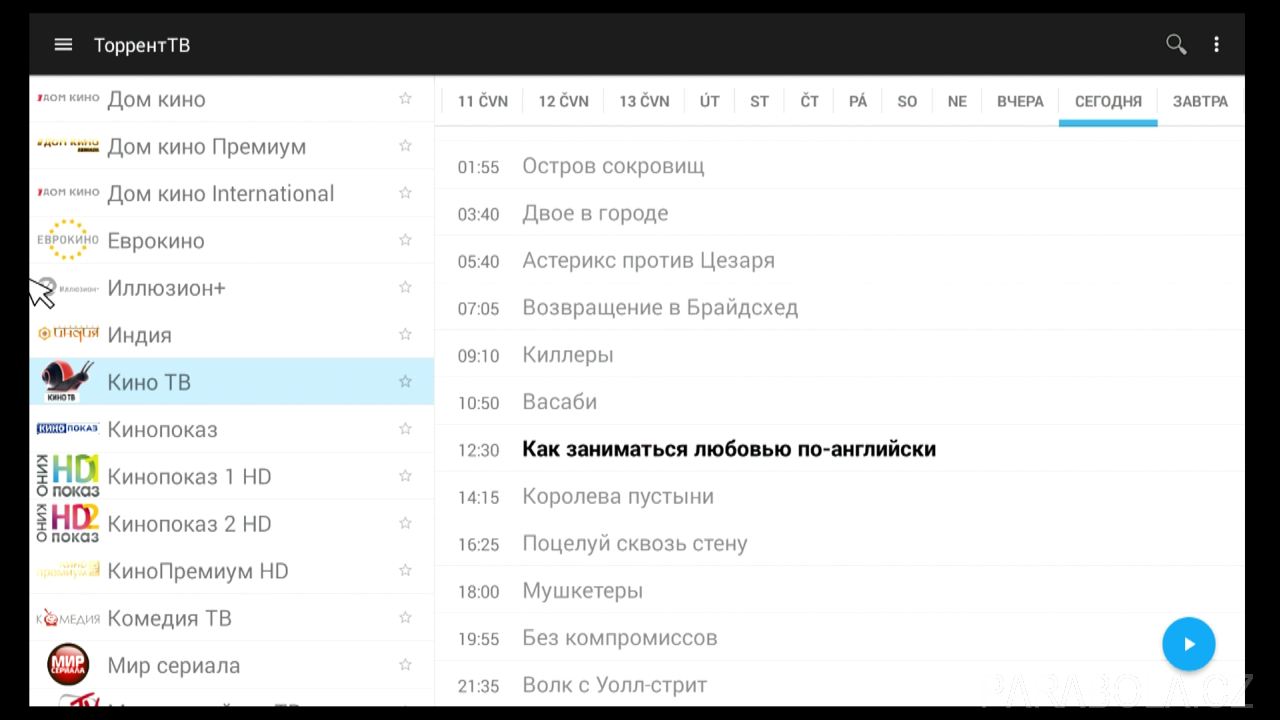Select the Иллюзион+ channel
1280x720 pixels.
click(x=232, y=288)
